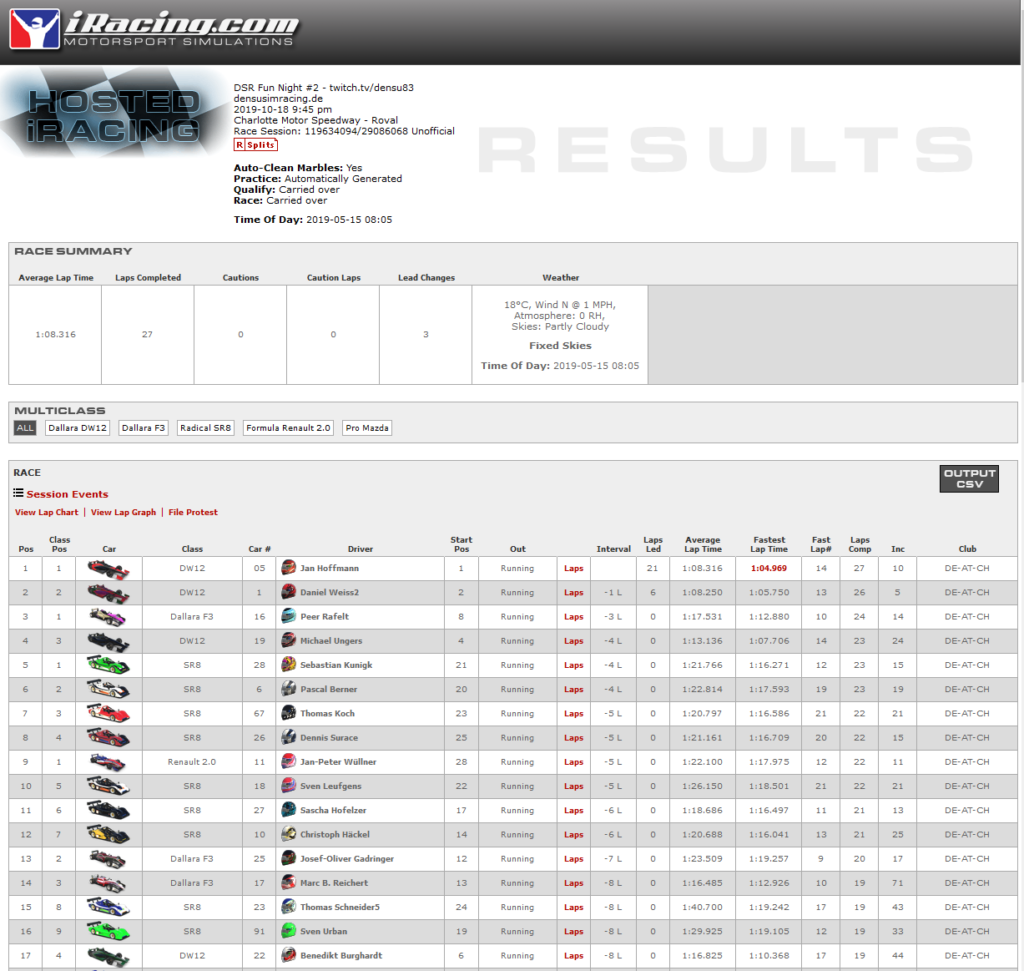Open driver profile for Pascal Berner

(x=328, y=689)
